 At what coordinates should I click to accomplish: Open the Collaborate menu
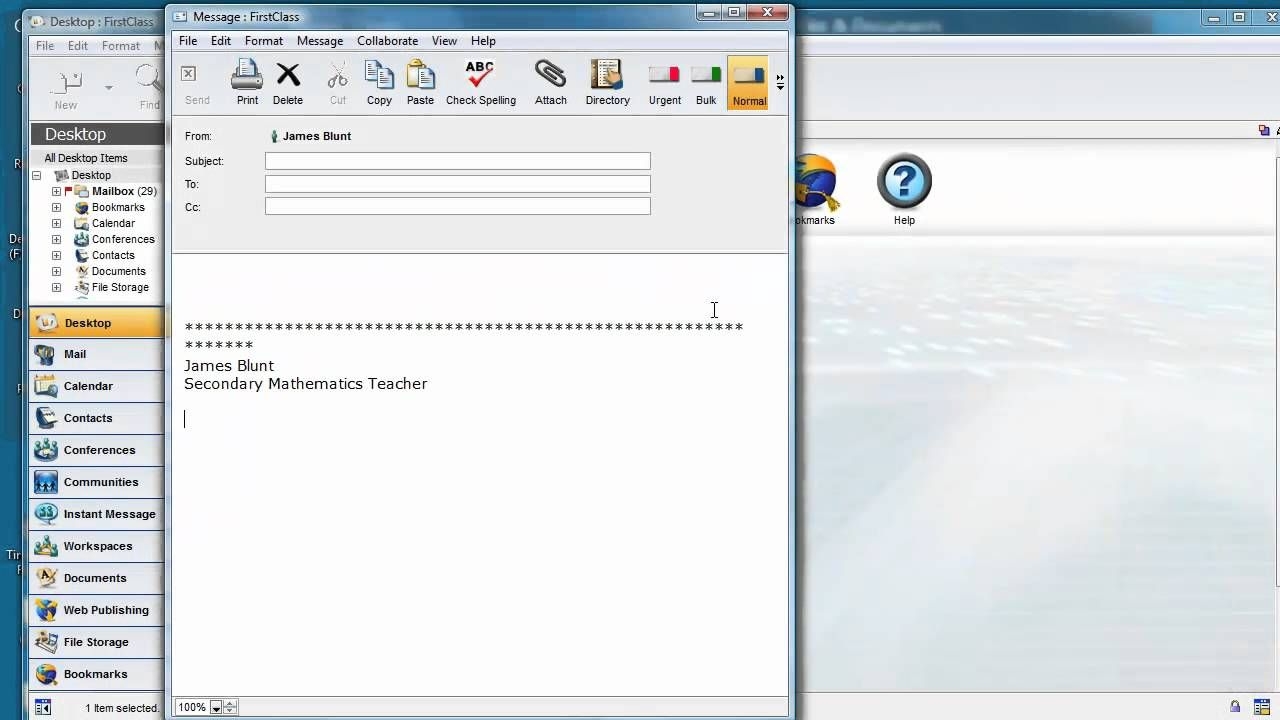point(387,41)
